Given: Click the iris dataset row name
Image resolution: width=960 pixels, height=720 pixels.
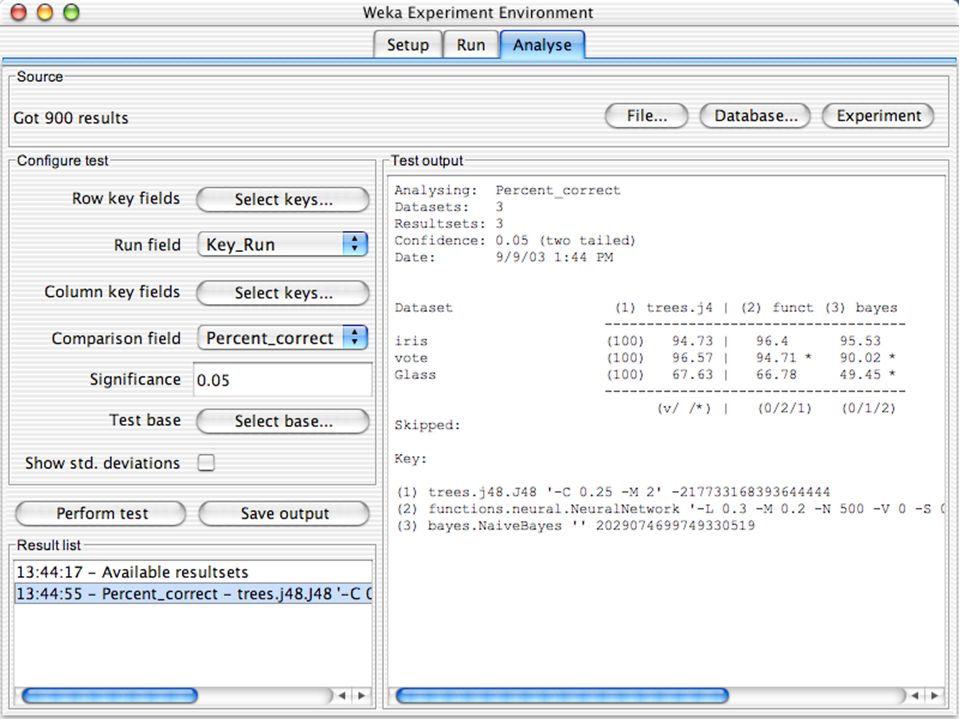Looking at the screenshot, I should [x=411, y=341].
